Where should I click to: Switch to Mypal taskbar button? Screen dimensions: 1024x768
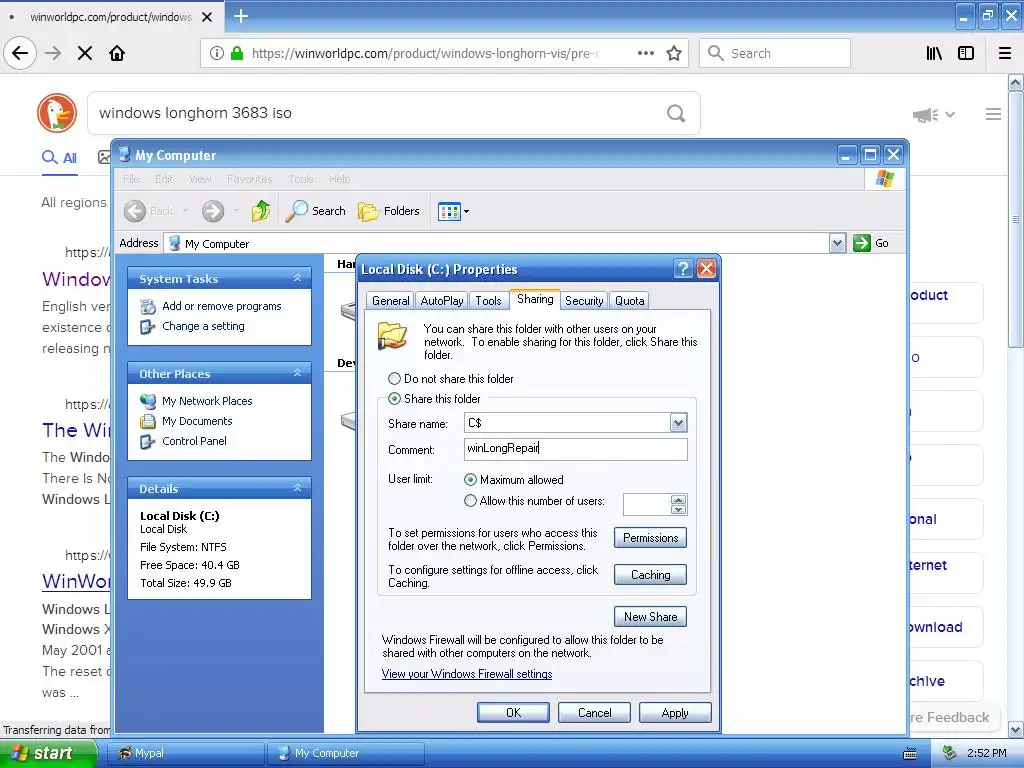click(187, 753)
